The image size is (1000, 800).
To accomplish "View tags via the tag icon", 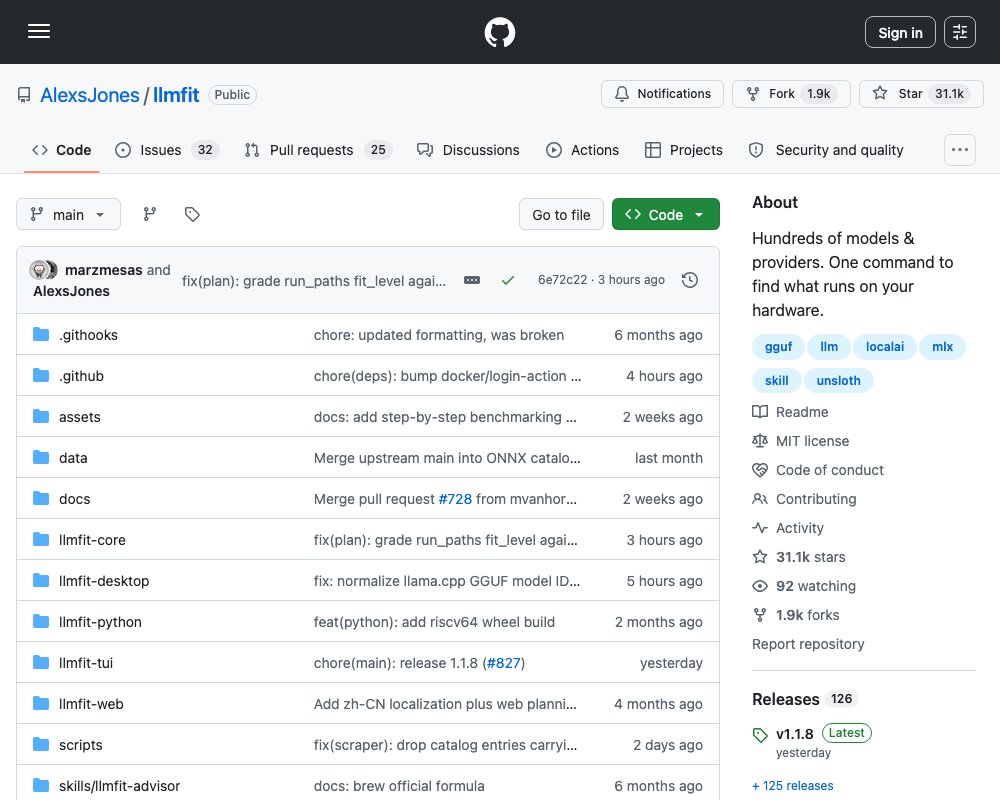I will coord(192,214).
